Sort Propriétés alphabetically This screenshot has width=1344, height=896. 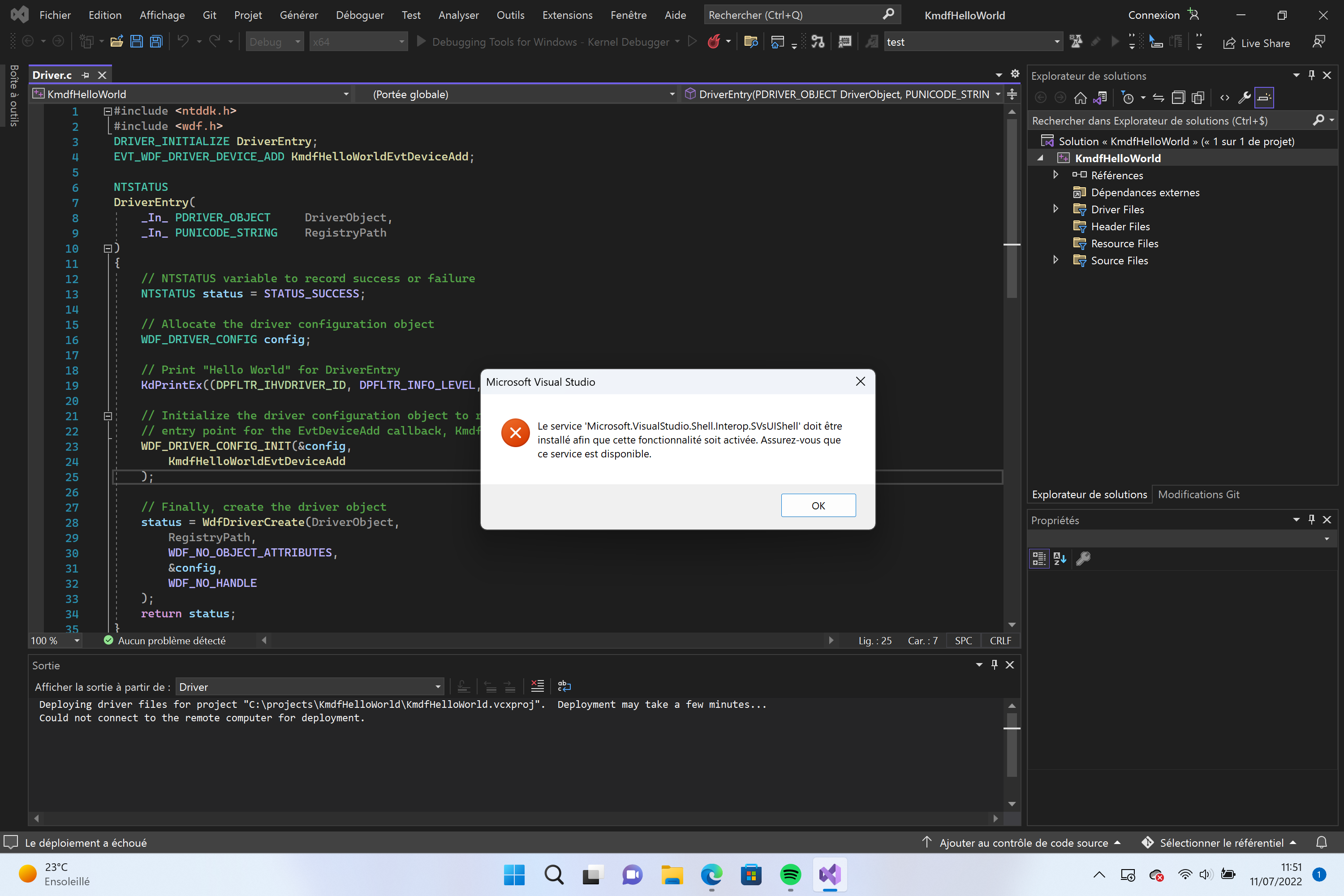[x=1060, y=559]
